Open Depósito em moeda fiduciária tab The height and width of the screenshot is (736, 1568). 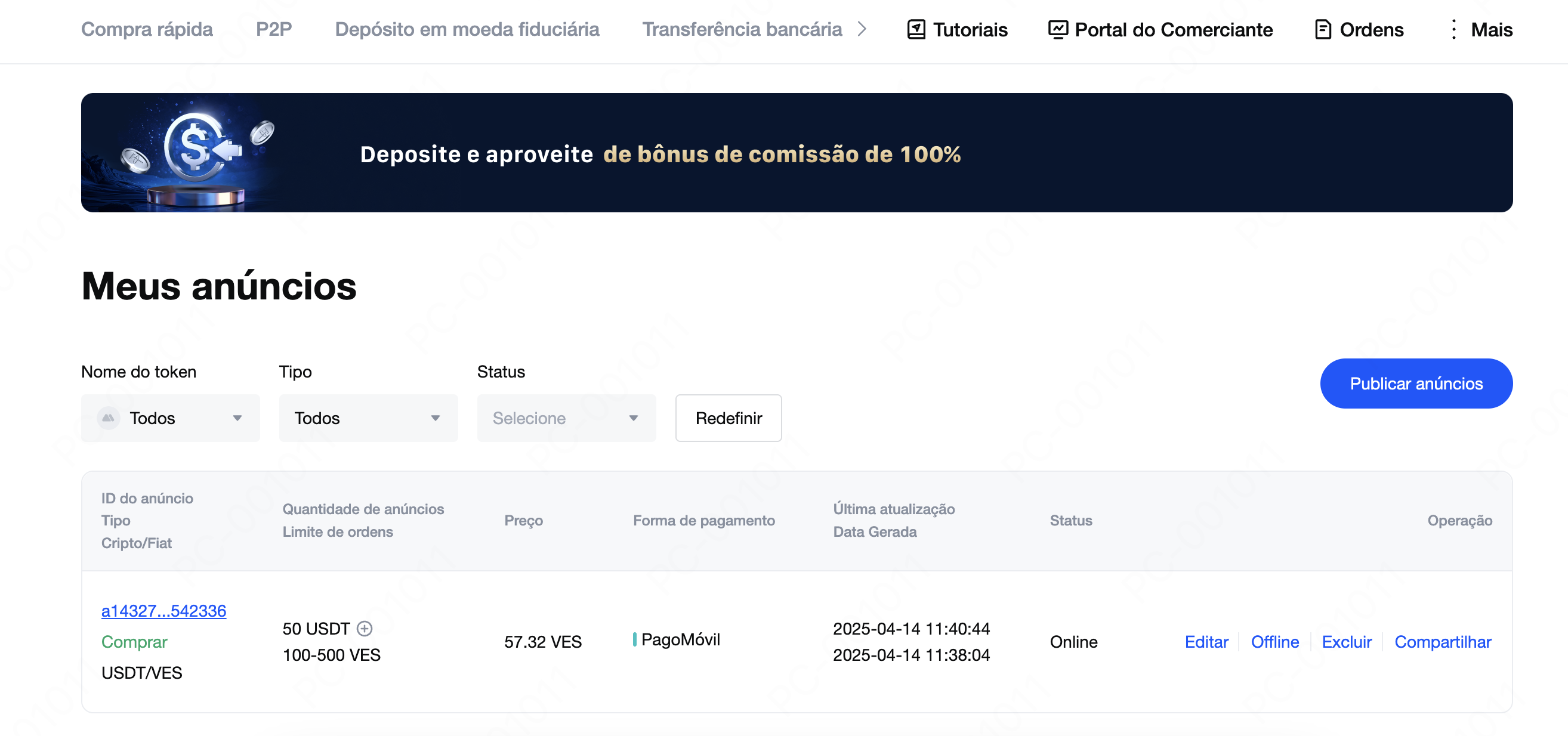467,29
